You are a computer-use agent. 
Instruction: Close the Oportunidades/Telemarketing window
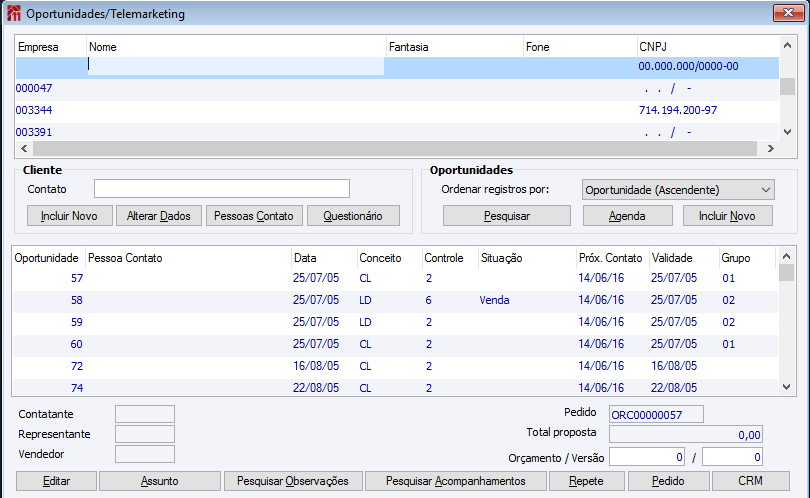tap(785, 14)
